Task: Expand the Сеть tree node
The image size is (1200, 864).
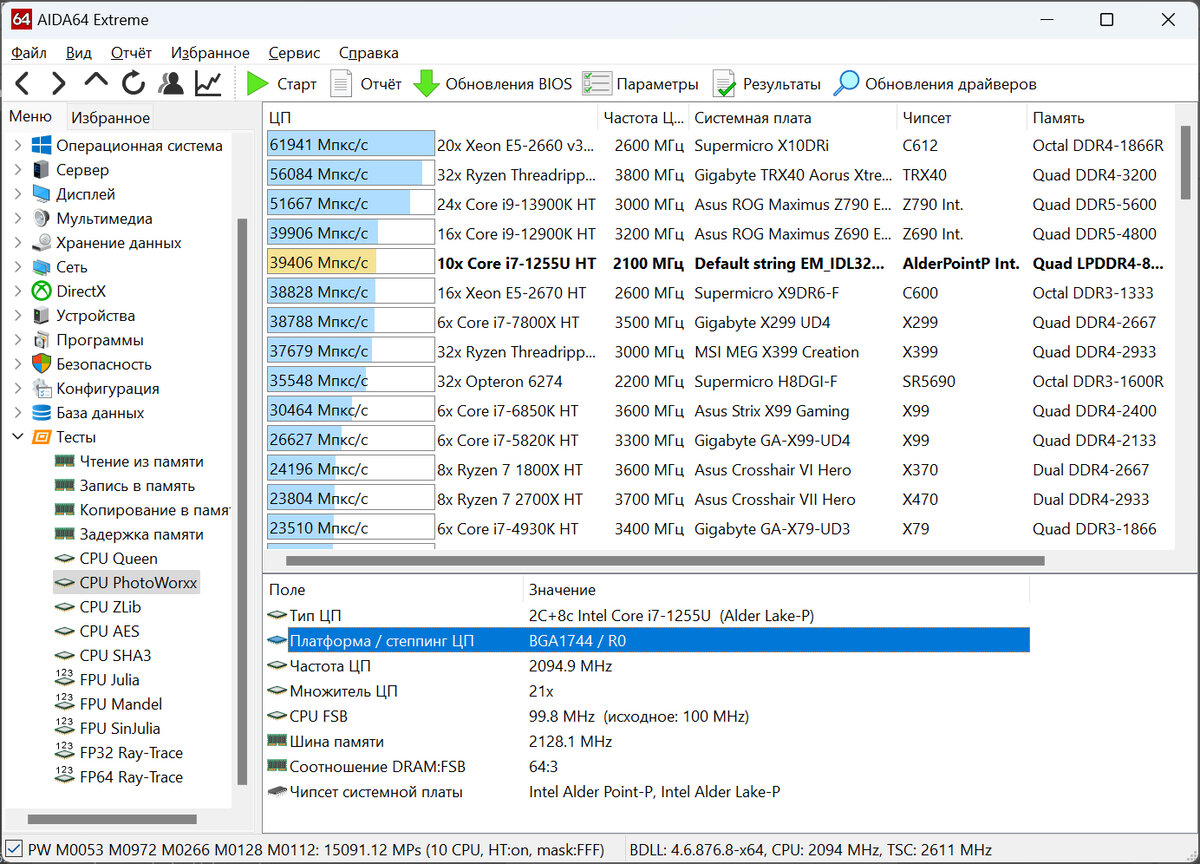Action: [x=17, y=267]
